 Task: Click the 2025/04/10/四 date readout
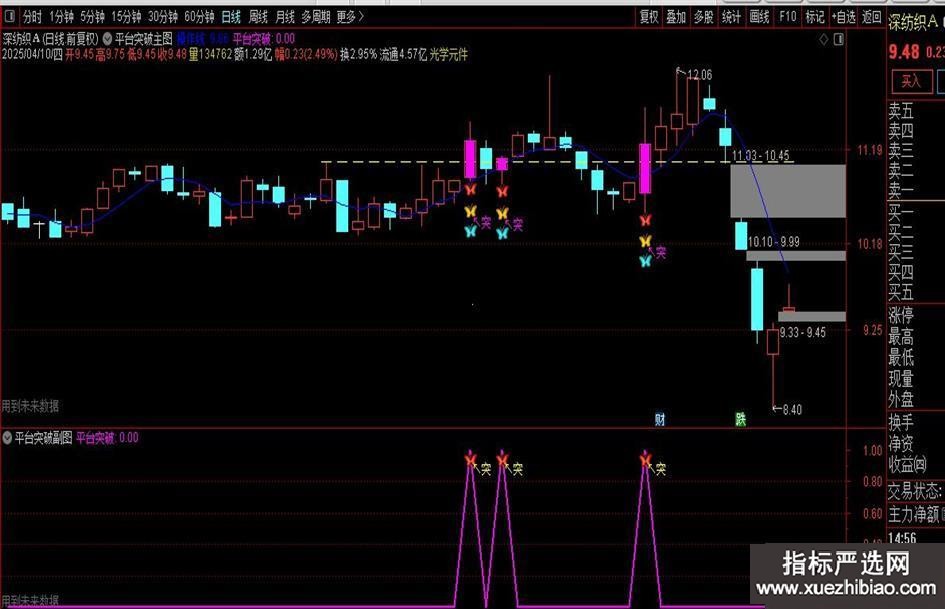click(33, 54)
